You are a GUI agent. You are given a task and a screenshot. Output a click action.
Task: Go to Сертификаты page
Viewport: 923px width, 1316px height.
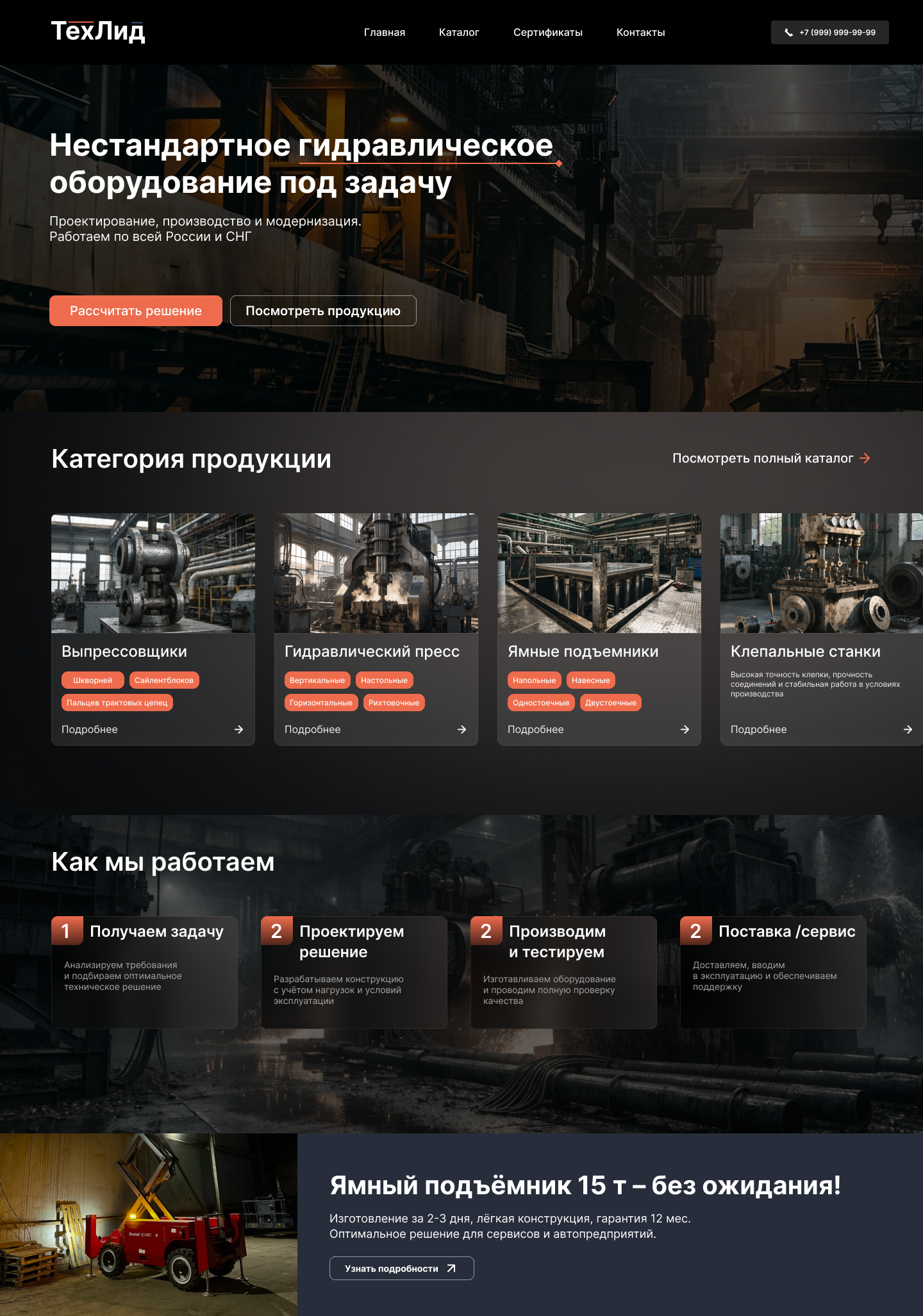pos(547,33)
